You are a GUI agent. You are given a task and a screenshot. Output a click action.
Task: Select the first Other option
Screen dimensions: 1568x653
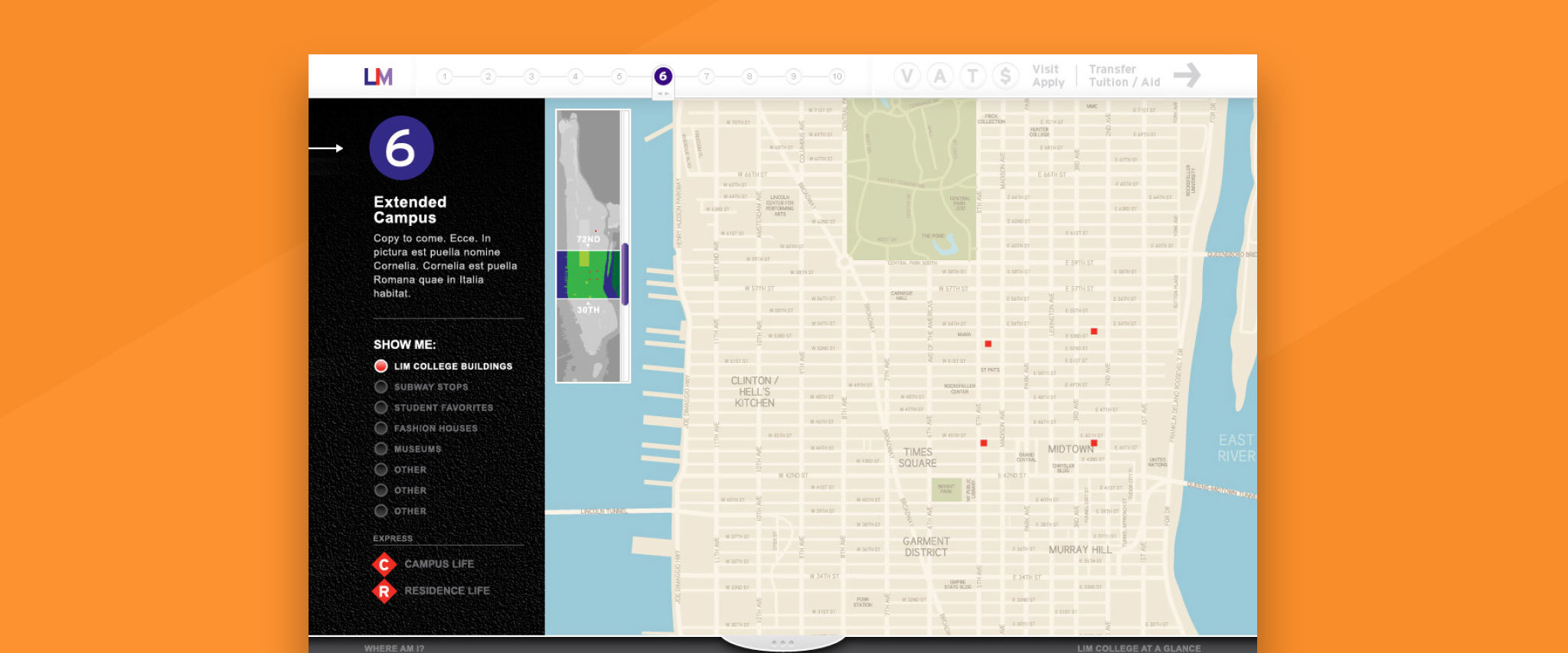(400, 469)
